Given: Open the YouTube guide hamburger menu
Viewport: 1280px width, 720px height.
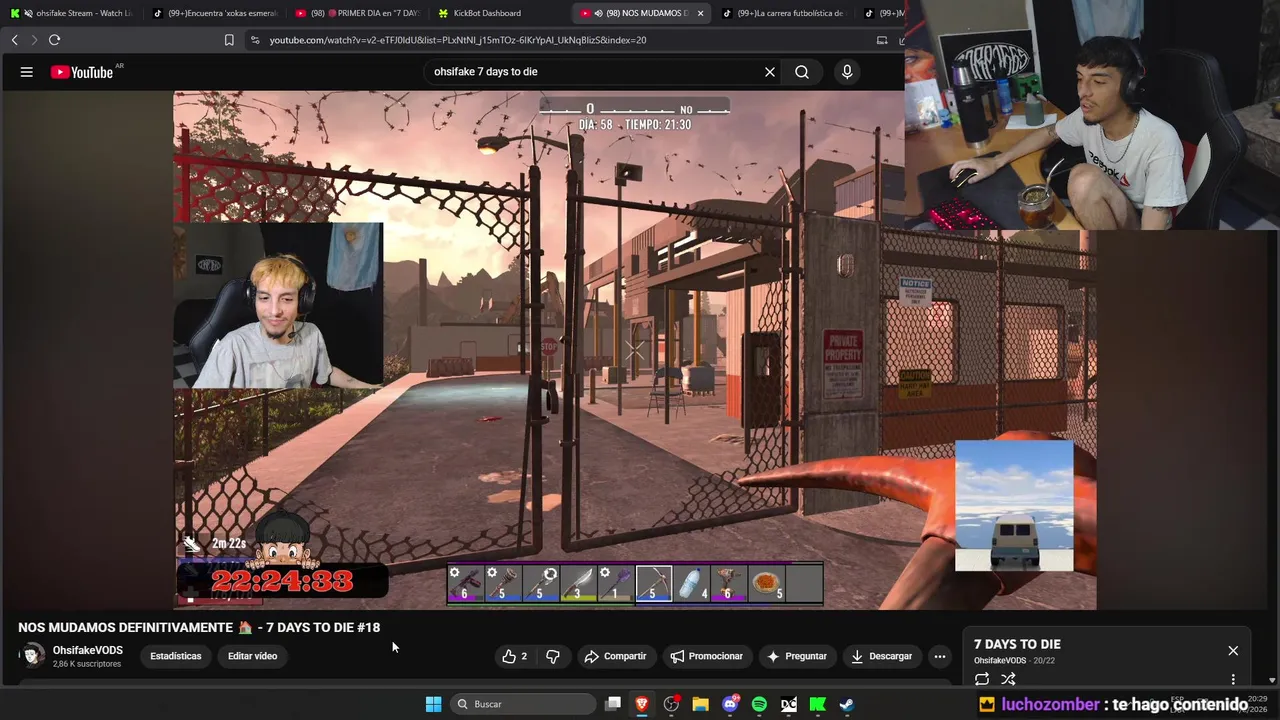Looking at the screenshot, I should [27, 72].
